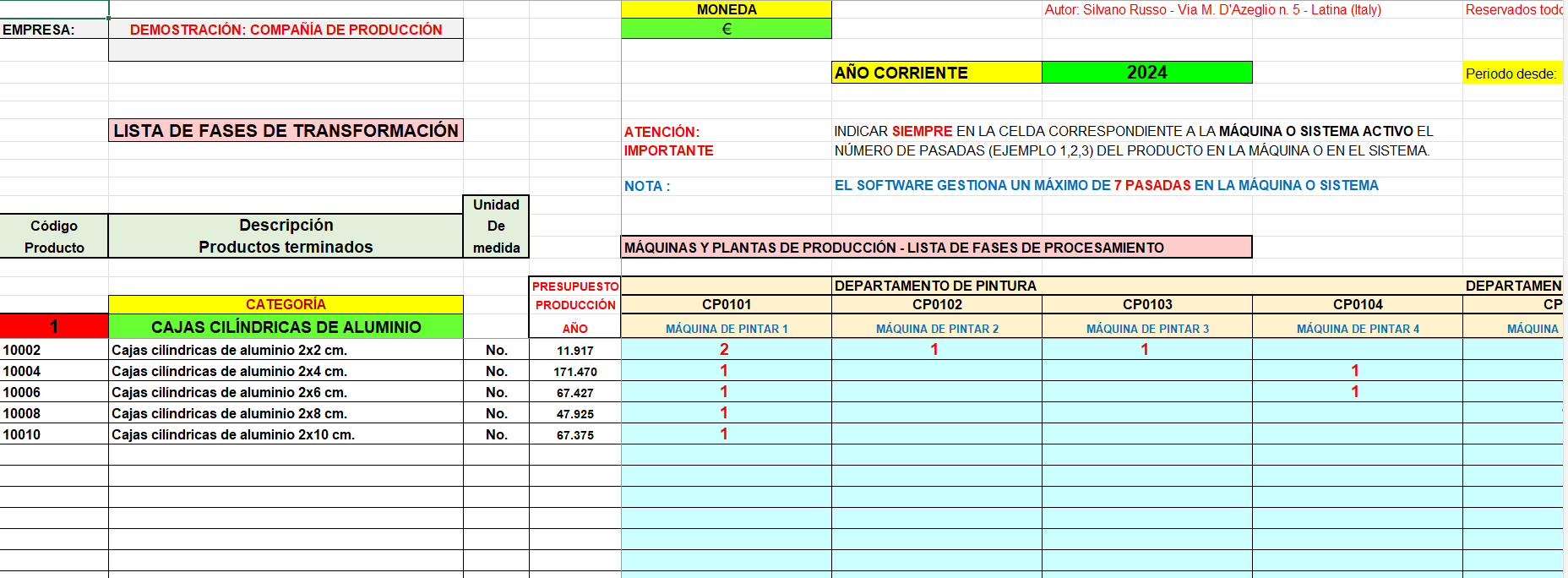The image size is (1568, 578).
Task: Select product code 10010
Action: (x=54, y=434)
